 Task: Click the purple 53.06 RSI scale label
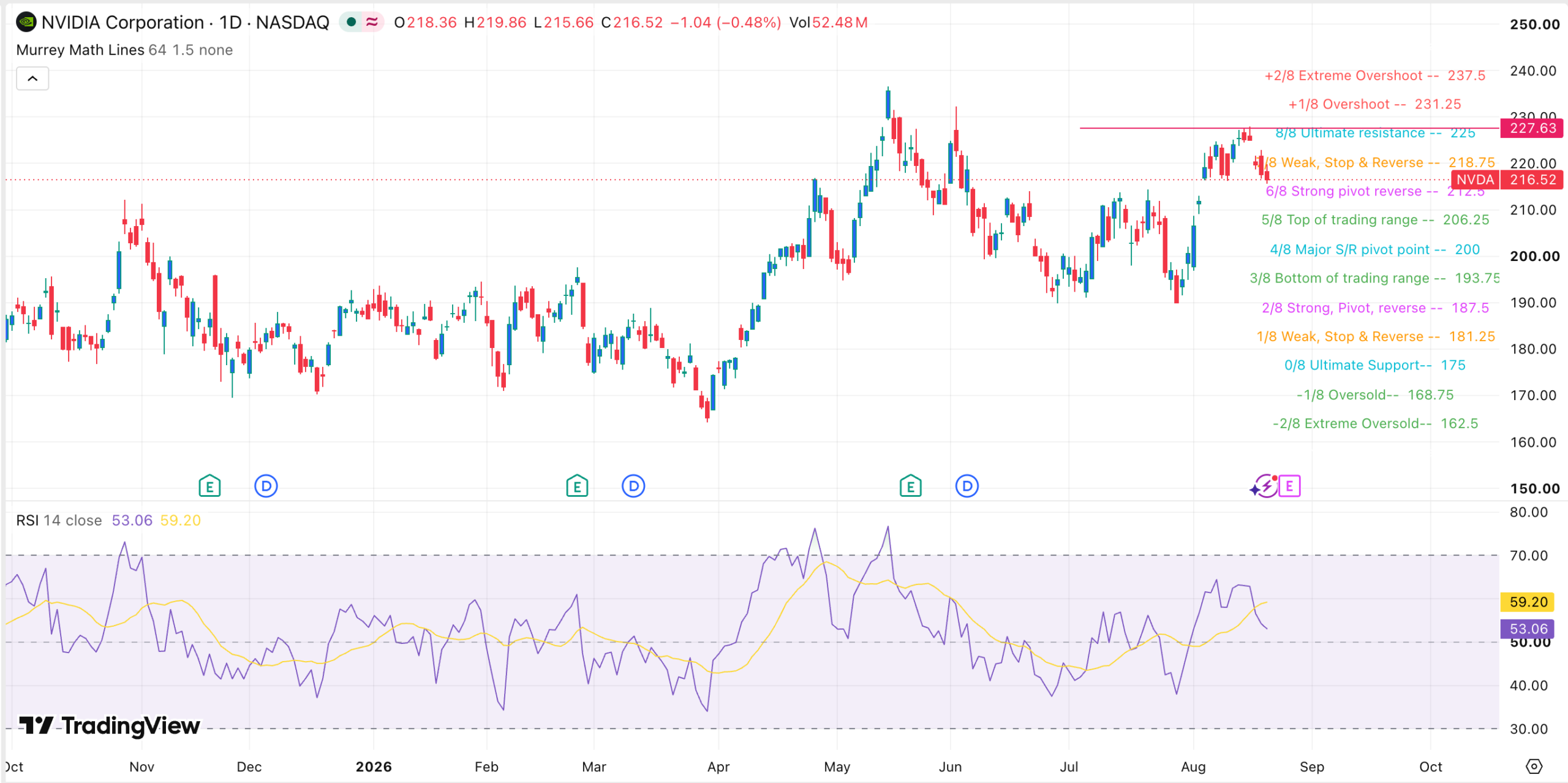pyautogui.click(x=1528, y=629)
